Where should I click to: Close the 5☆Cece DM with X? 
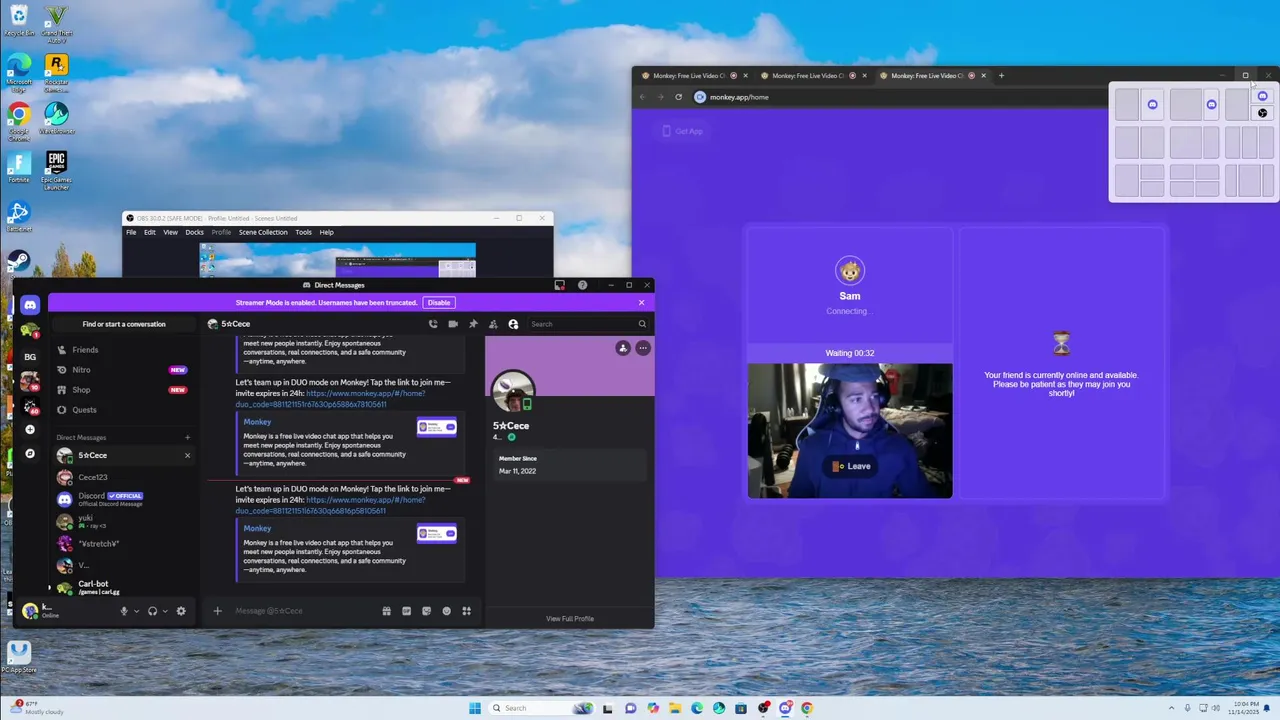(x=187, y=455)
